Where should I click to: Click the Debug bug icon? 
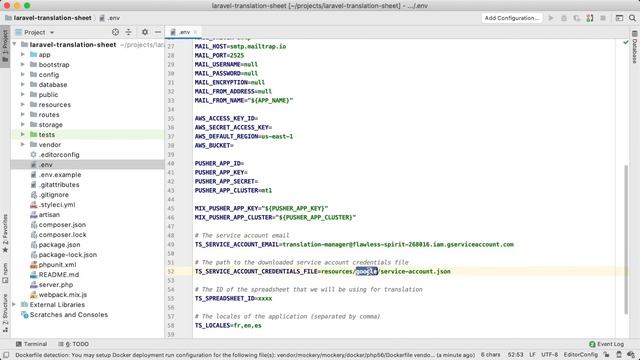point(564,18)
